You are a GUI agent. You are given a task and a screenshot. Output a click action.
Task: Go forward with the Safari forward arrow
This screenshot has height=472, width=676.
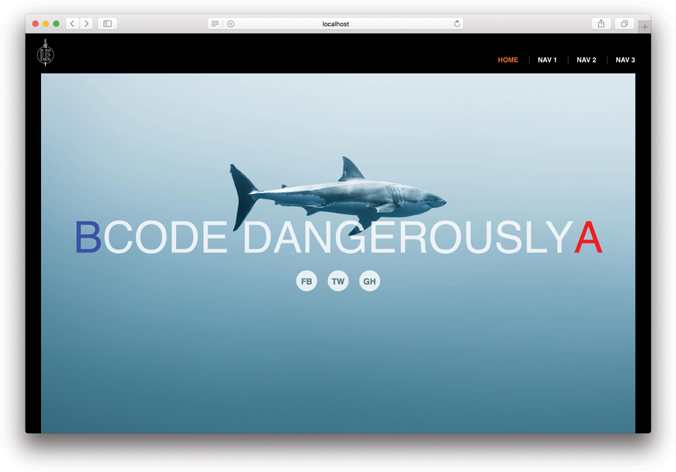pyautogui.click(x=87, y=24)
